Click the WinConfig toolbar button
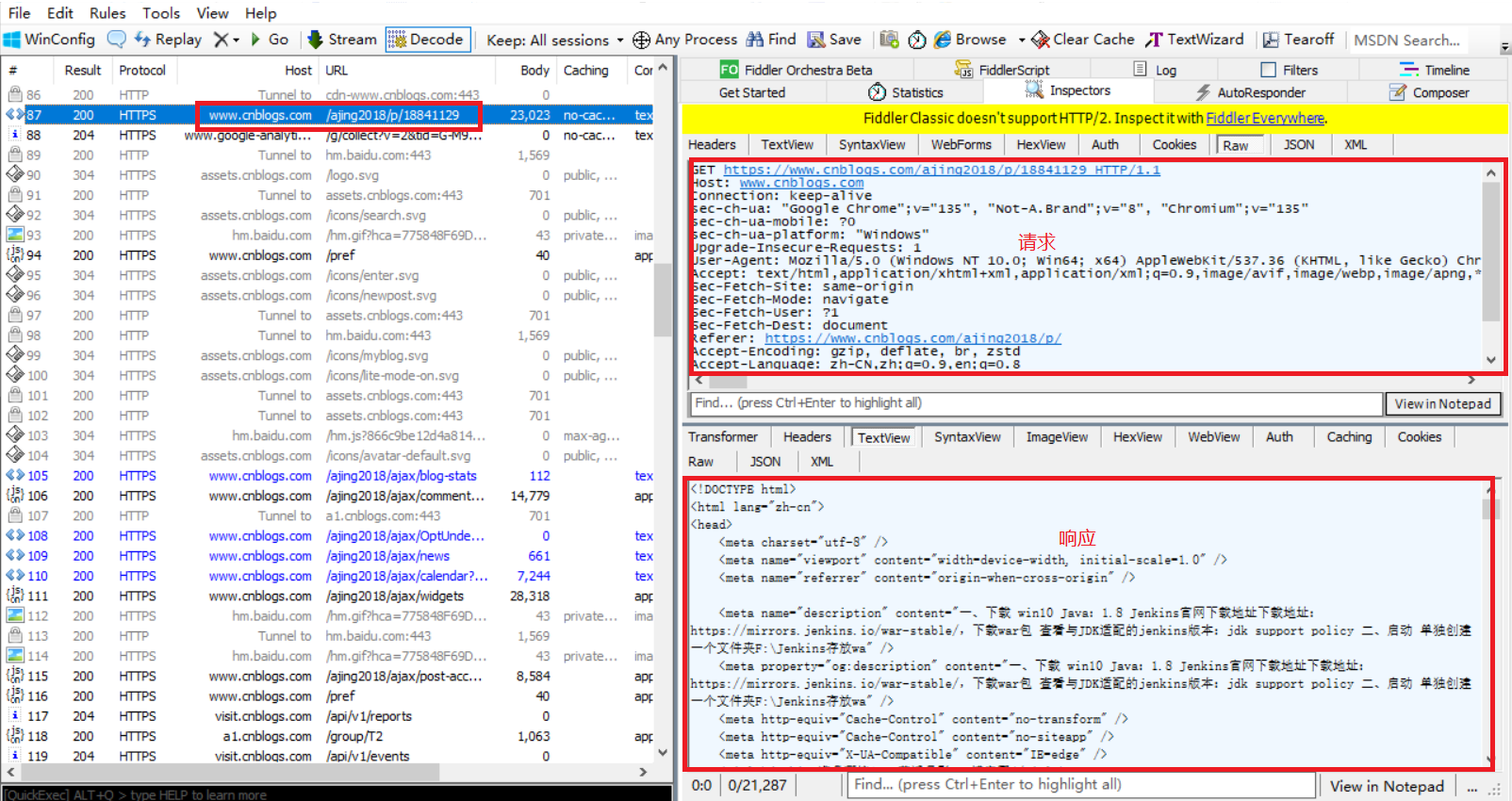Screen dimensions: 1512x801 (x=49, y=40)
